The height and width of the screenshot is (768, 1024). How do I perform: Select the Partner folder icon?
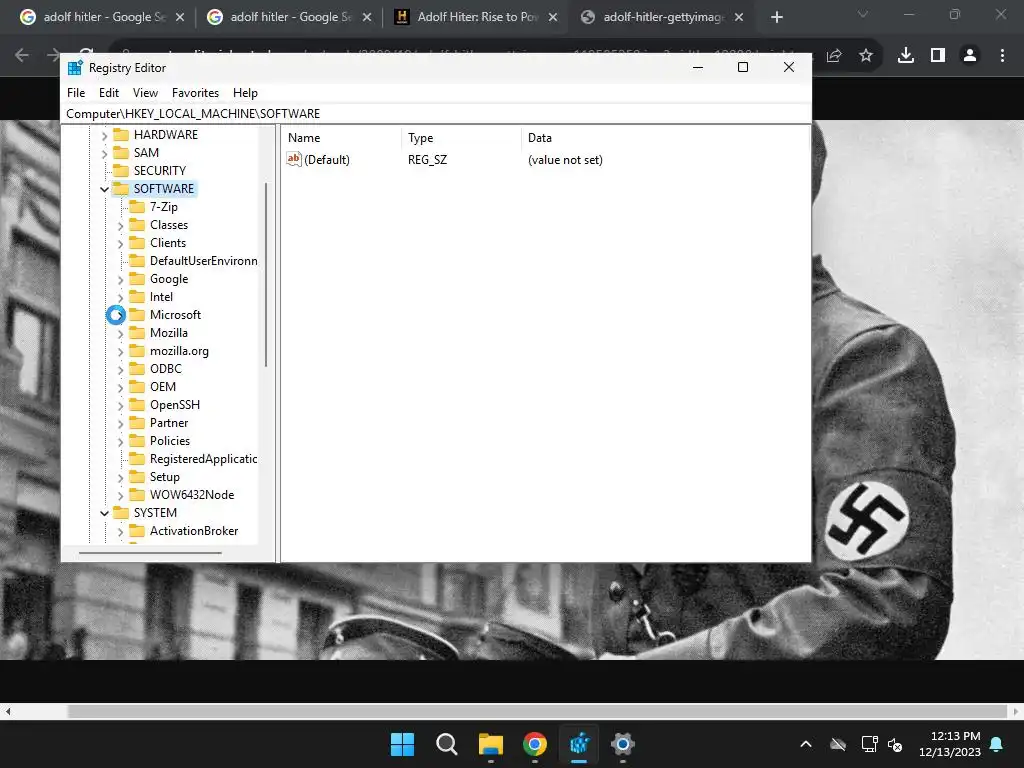pos(137,423)
